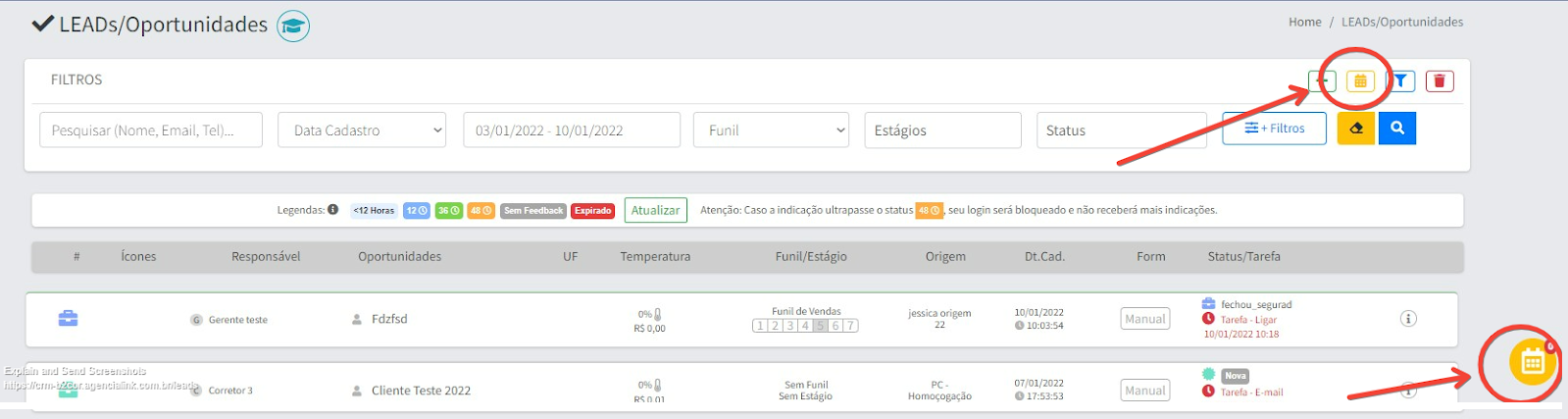
Task: Open the Funil dropdown
Action: click(771, 131)
